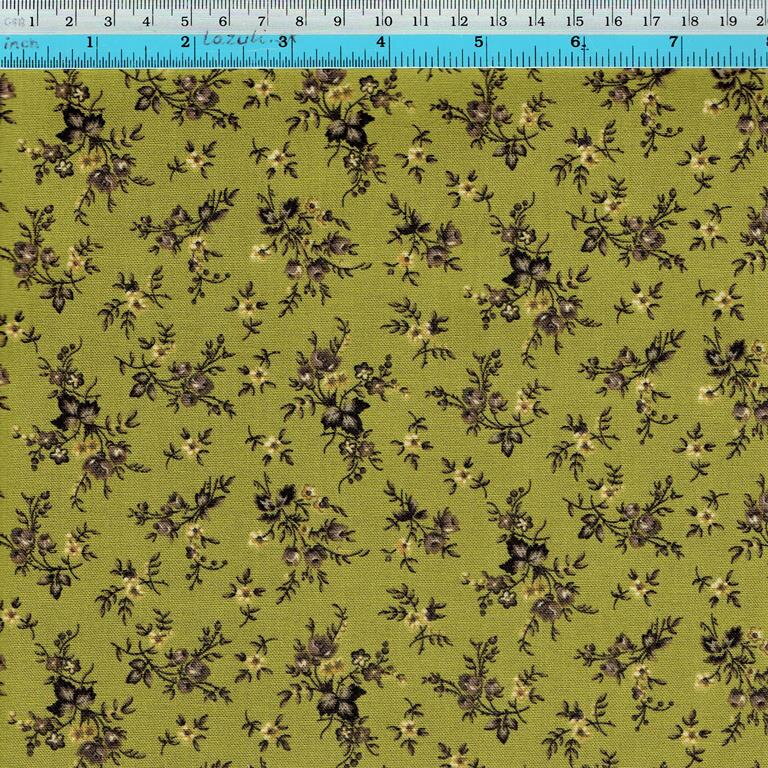Screen dimensions: 768x768
Task: Click the 'inch' label on blue ruler
Action: 21,44
